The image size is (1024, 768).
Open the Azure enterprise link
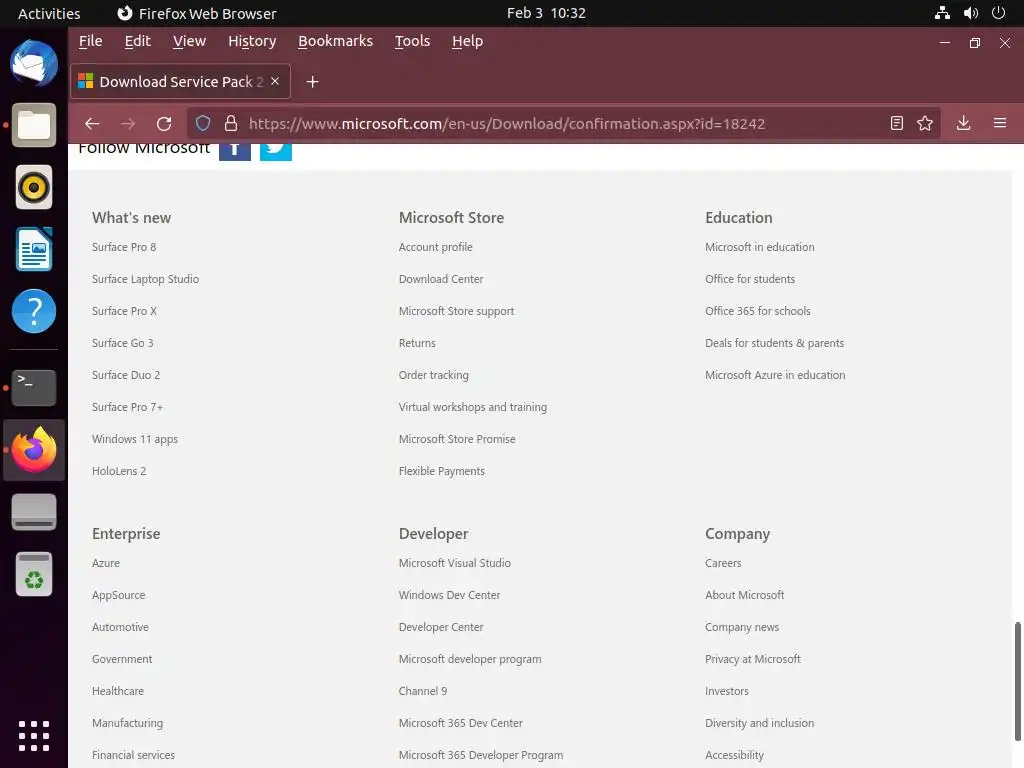click(x=106, y=563)
